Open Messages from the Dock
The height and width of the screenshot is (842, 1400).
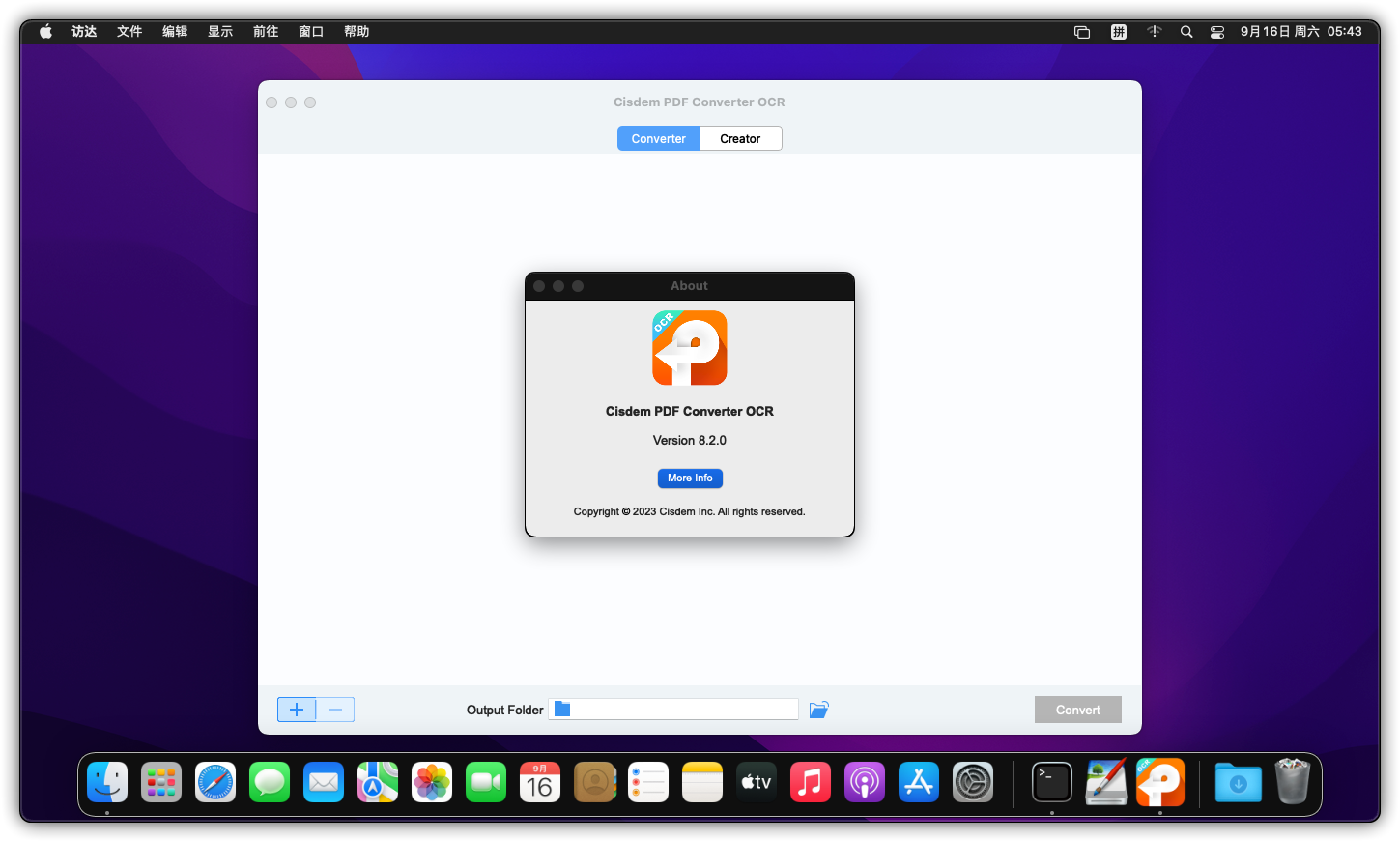coord(270,782)
